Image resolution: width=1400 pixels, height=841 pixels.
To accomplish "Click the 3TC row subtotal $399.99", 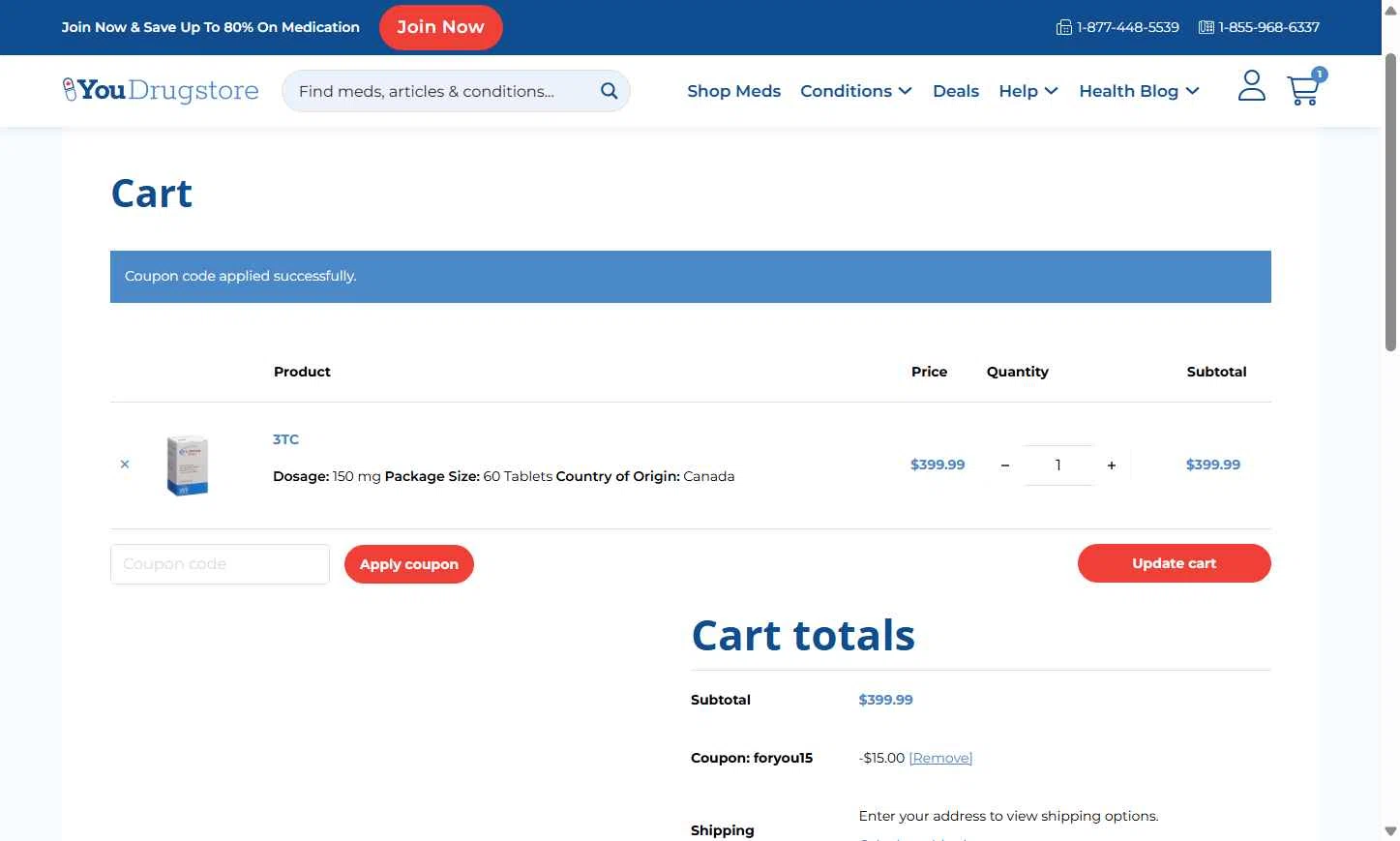I will coord(1213,465).
